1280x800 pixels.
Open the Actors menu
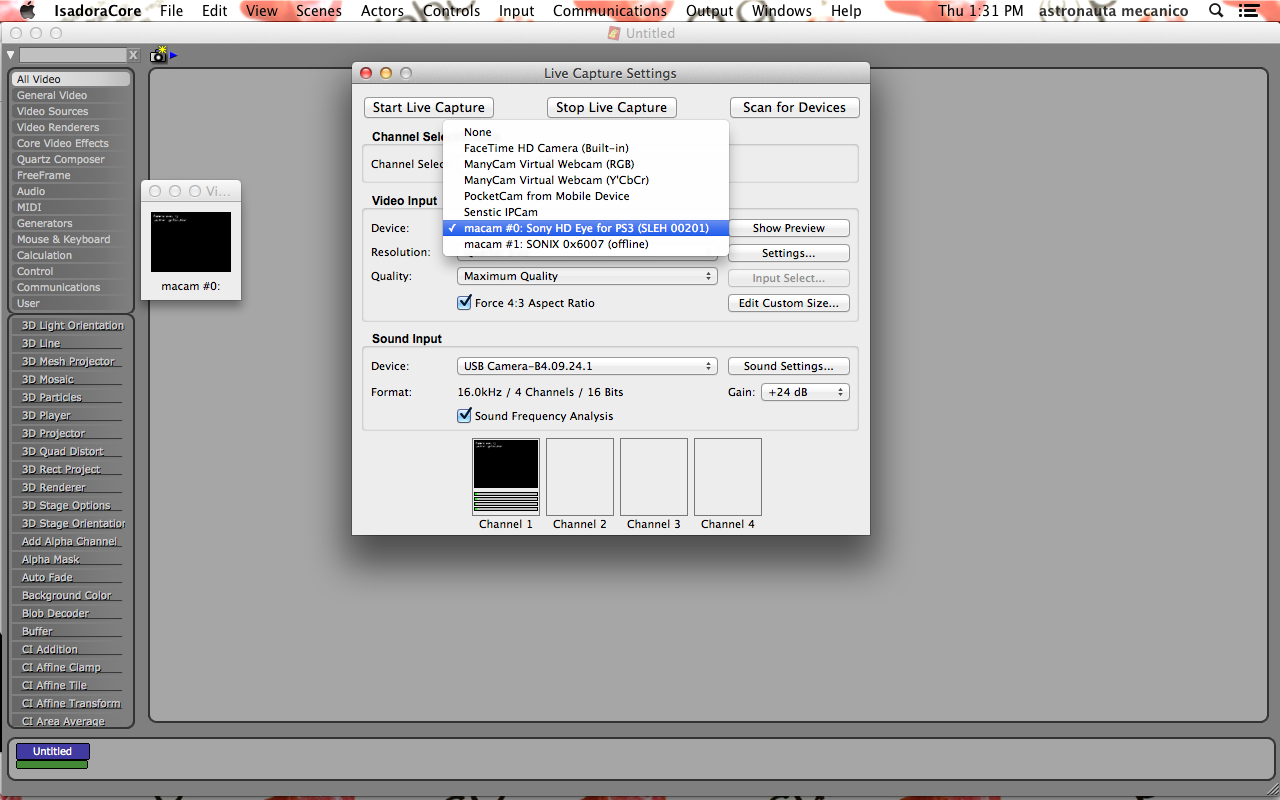tap(382, 11)
